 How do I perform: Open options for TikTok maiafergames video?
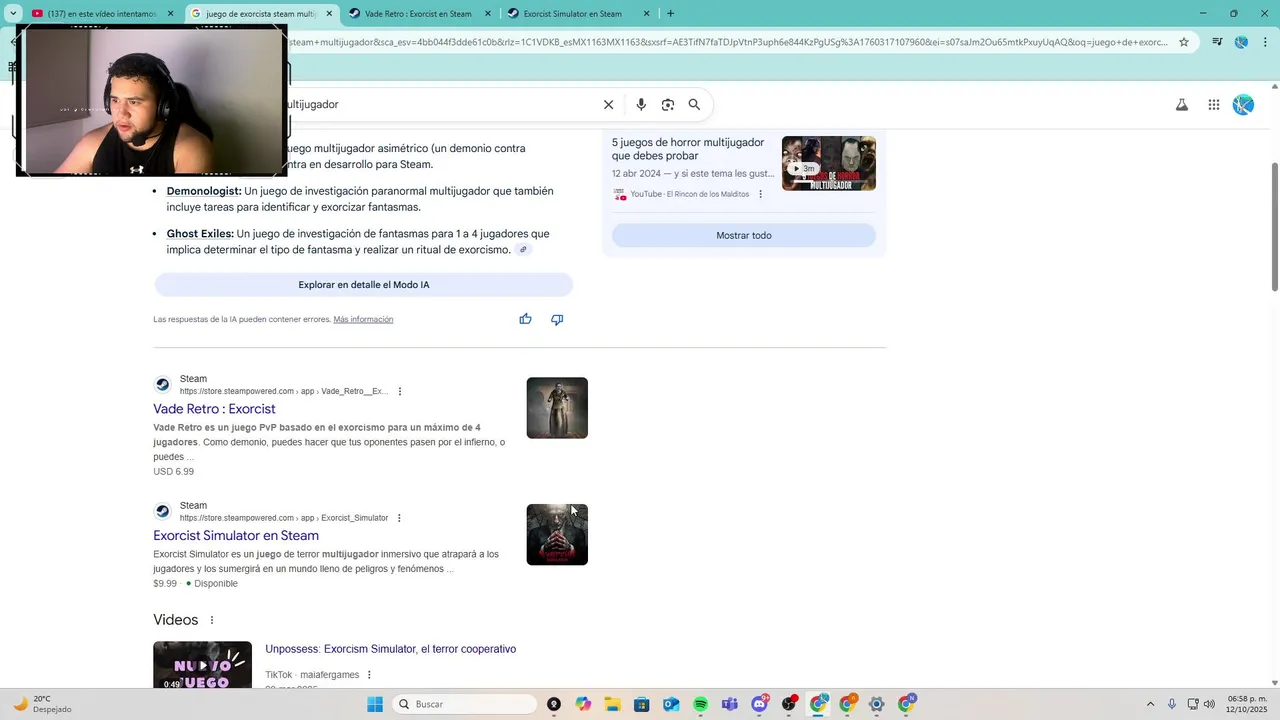(369, 675)
